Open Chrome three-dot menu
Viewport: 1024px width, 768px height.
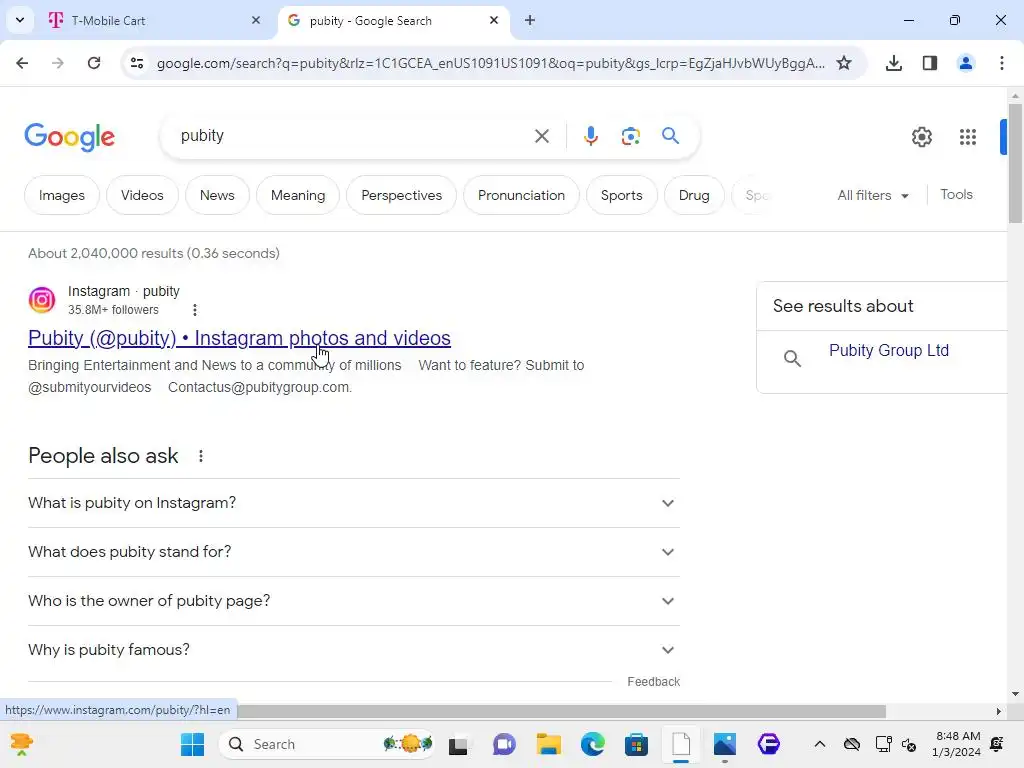[1001, 63]
